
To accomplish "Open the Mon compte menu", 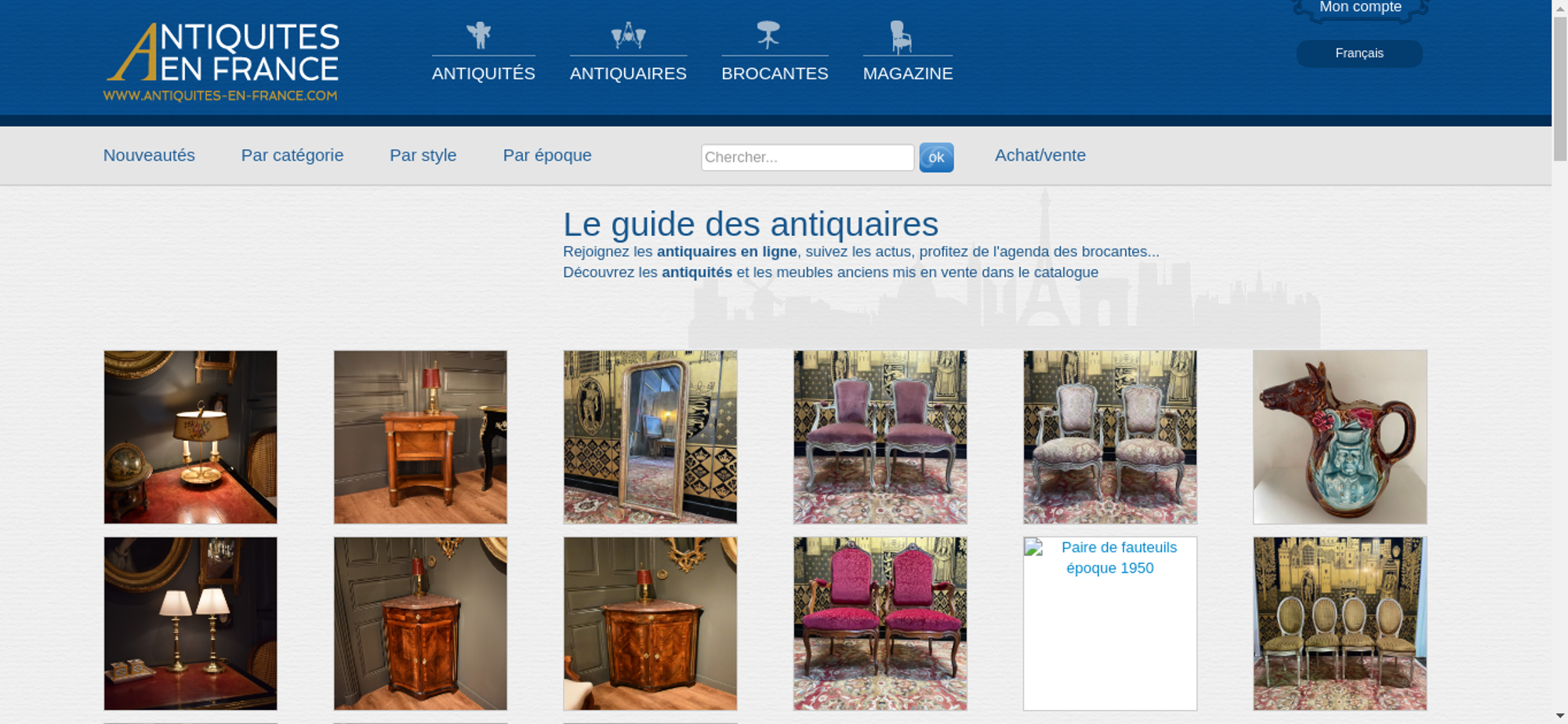I will [x=1360, y=8].
